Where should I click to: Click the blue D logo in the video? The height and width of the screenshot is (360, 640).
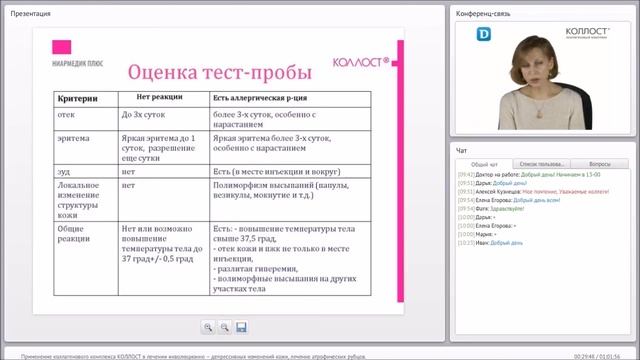pos(484,34)
